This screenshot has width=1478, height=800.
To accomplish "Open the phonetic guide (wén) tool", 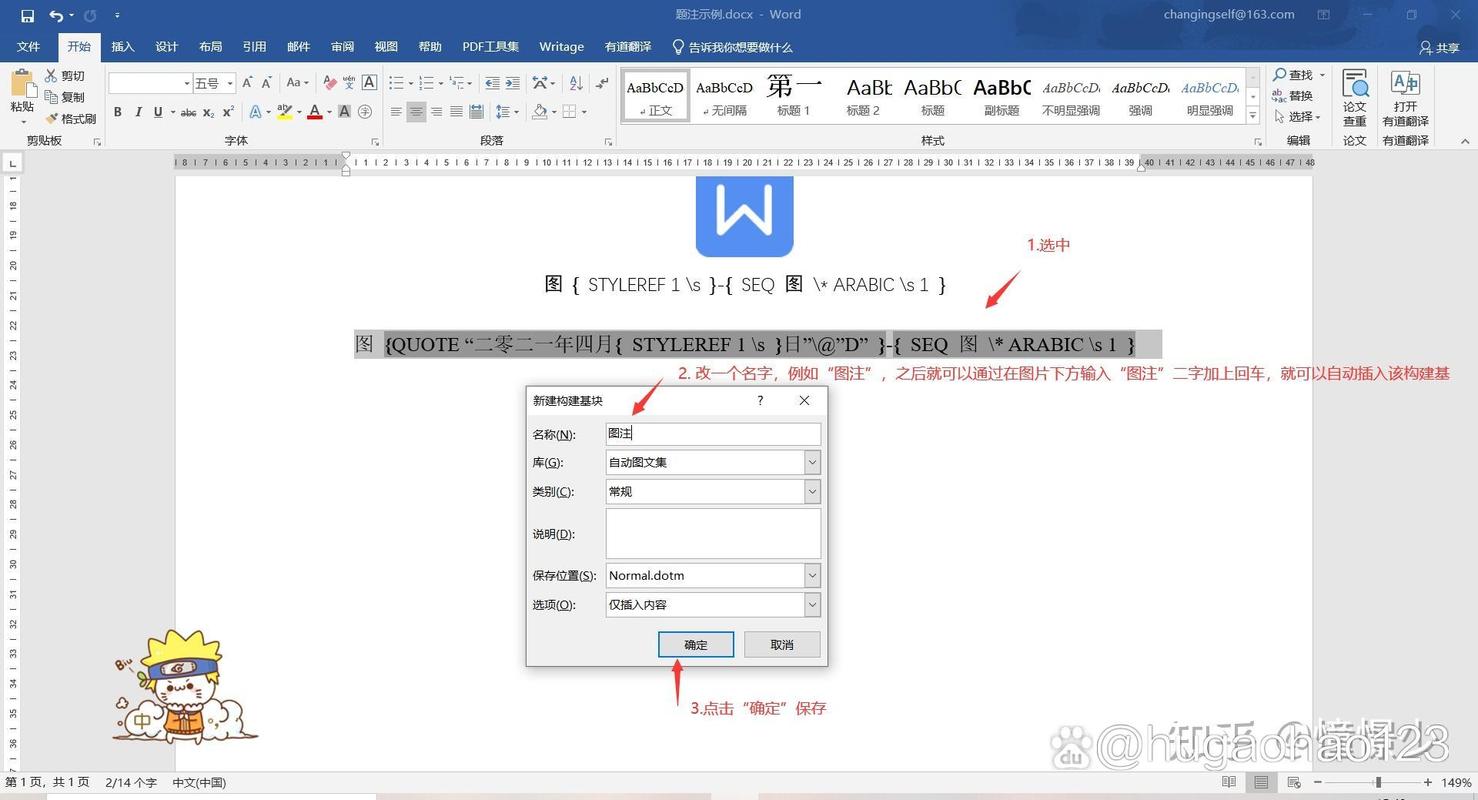I will 349,83.
